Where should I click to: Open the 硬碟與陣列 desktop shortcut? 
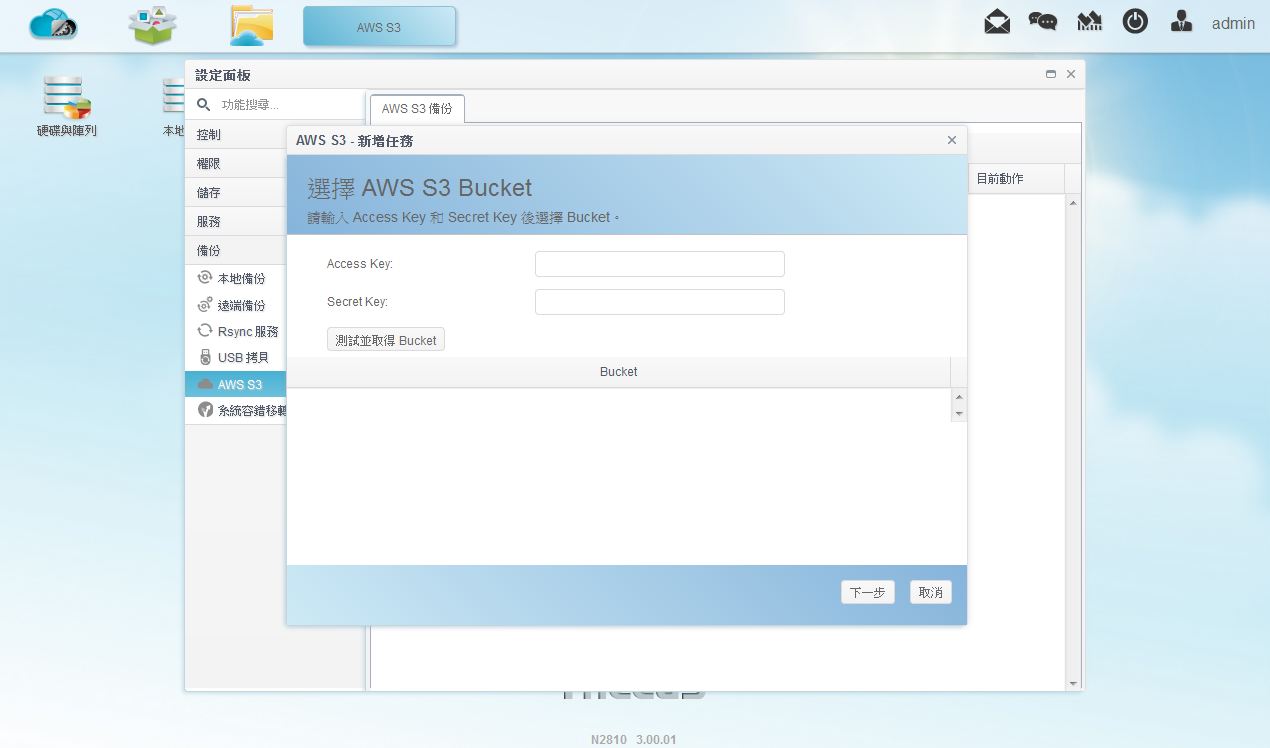pos(67,106)
